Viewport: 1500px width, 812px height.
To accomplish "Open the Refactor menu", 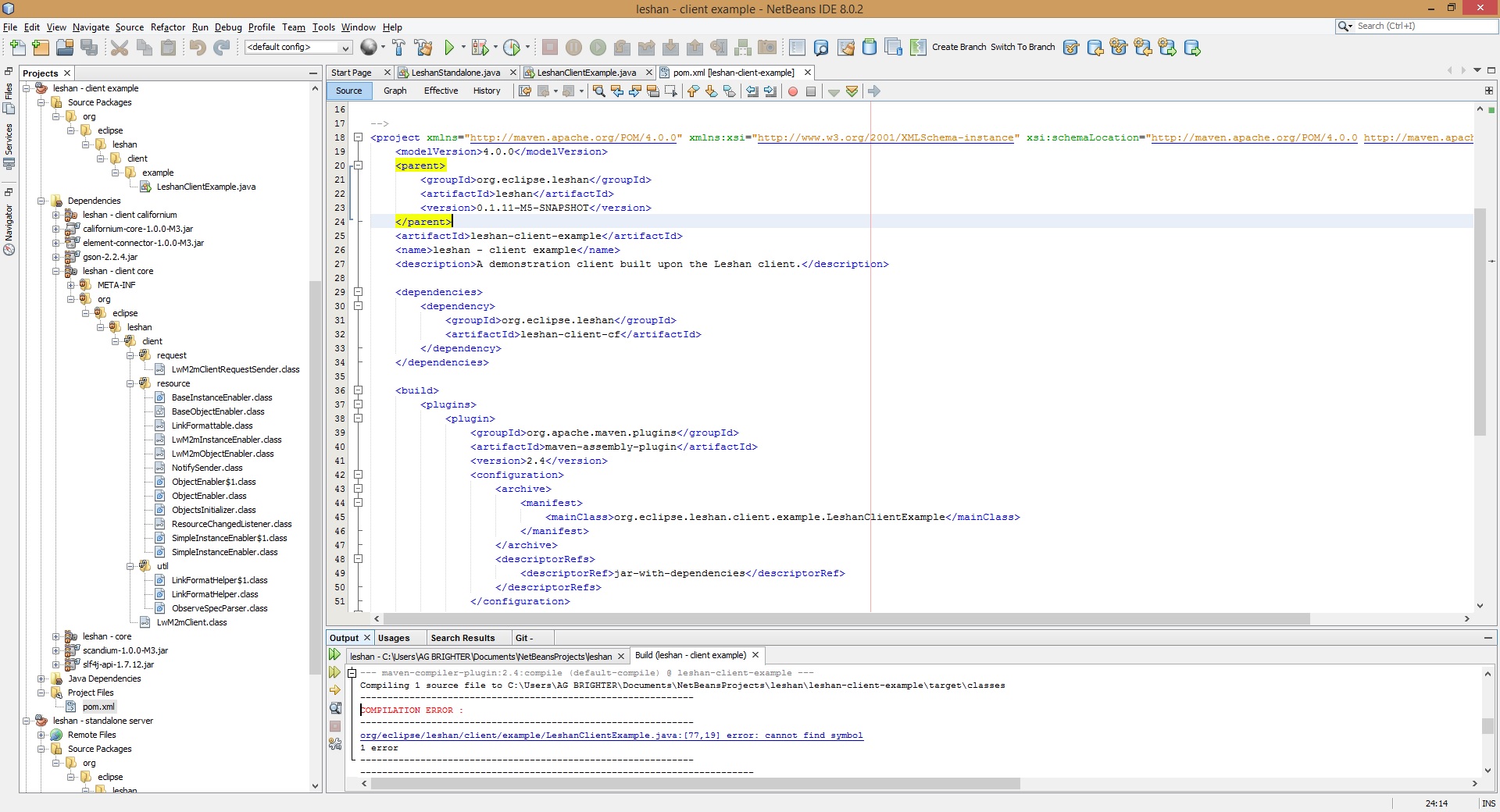I will (x=168, y=27).
